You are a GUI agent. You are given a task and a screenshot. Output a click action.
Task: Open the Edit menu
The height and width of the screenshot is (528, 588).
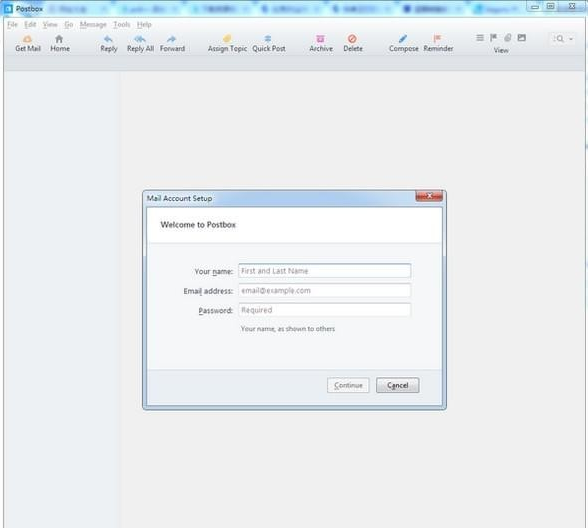coord(30,25)
